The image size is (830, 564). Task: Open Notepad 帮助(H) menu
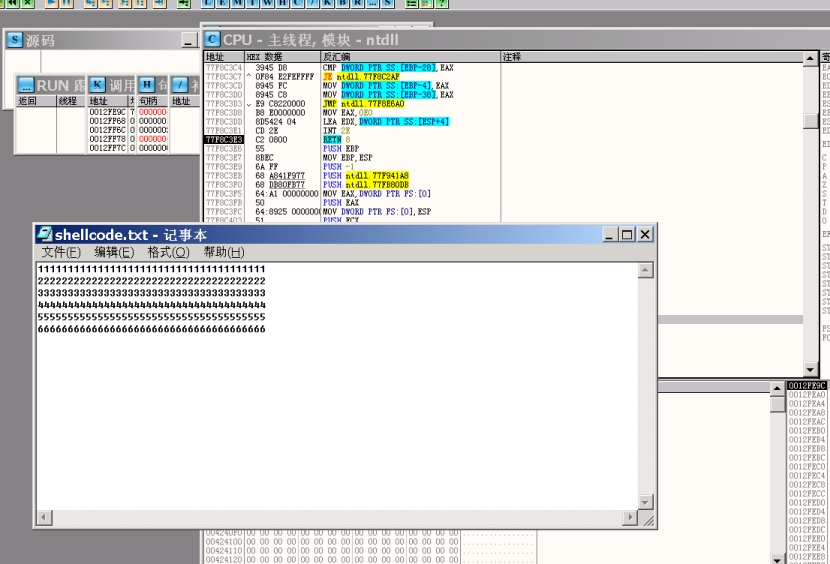[223, 252]
